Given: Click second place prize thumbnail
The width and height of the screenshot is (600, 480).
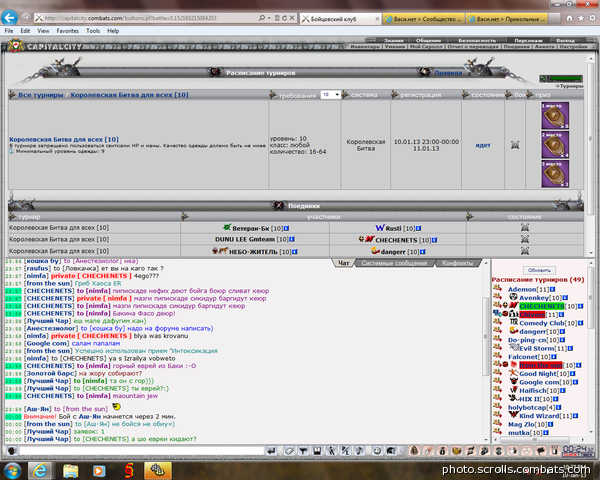Looking at the screenshot, I should tap(555, 145).
